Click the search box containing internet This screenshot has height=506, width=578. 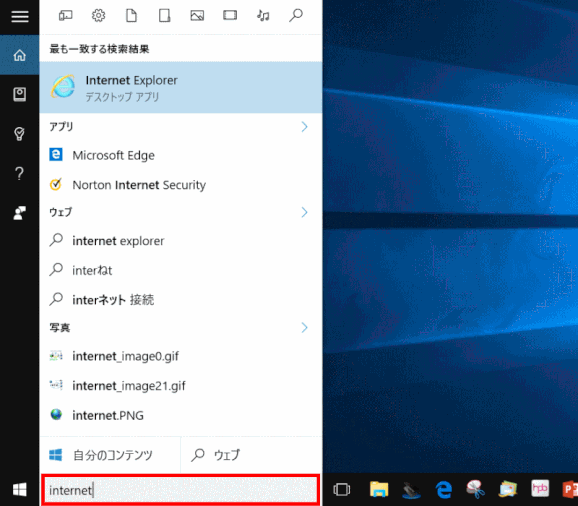pyautogui.click(x=181, y=490)
